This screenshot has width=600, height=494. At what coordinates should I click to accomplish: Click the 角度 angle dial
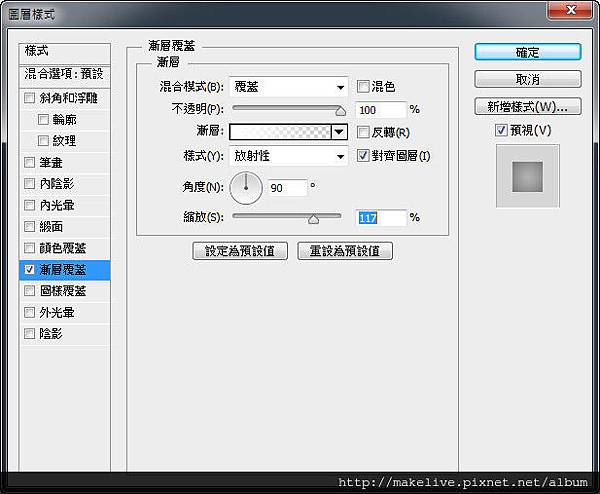[246, 188]
